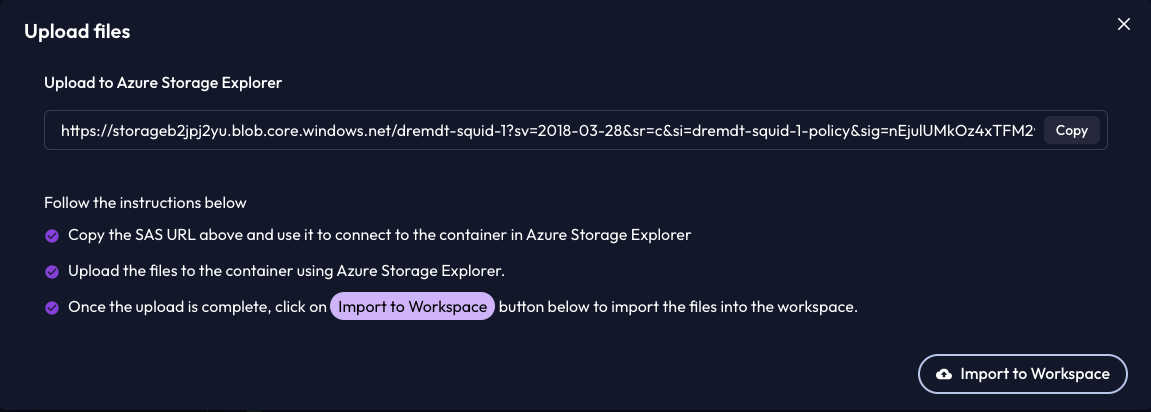The width and height of the screenshot is (1151, 412).
Task: Click the Once the upload is complete text
Action: pyautogui.click(x=197, y=307)
